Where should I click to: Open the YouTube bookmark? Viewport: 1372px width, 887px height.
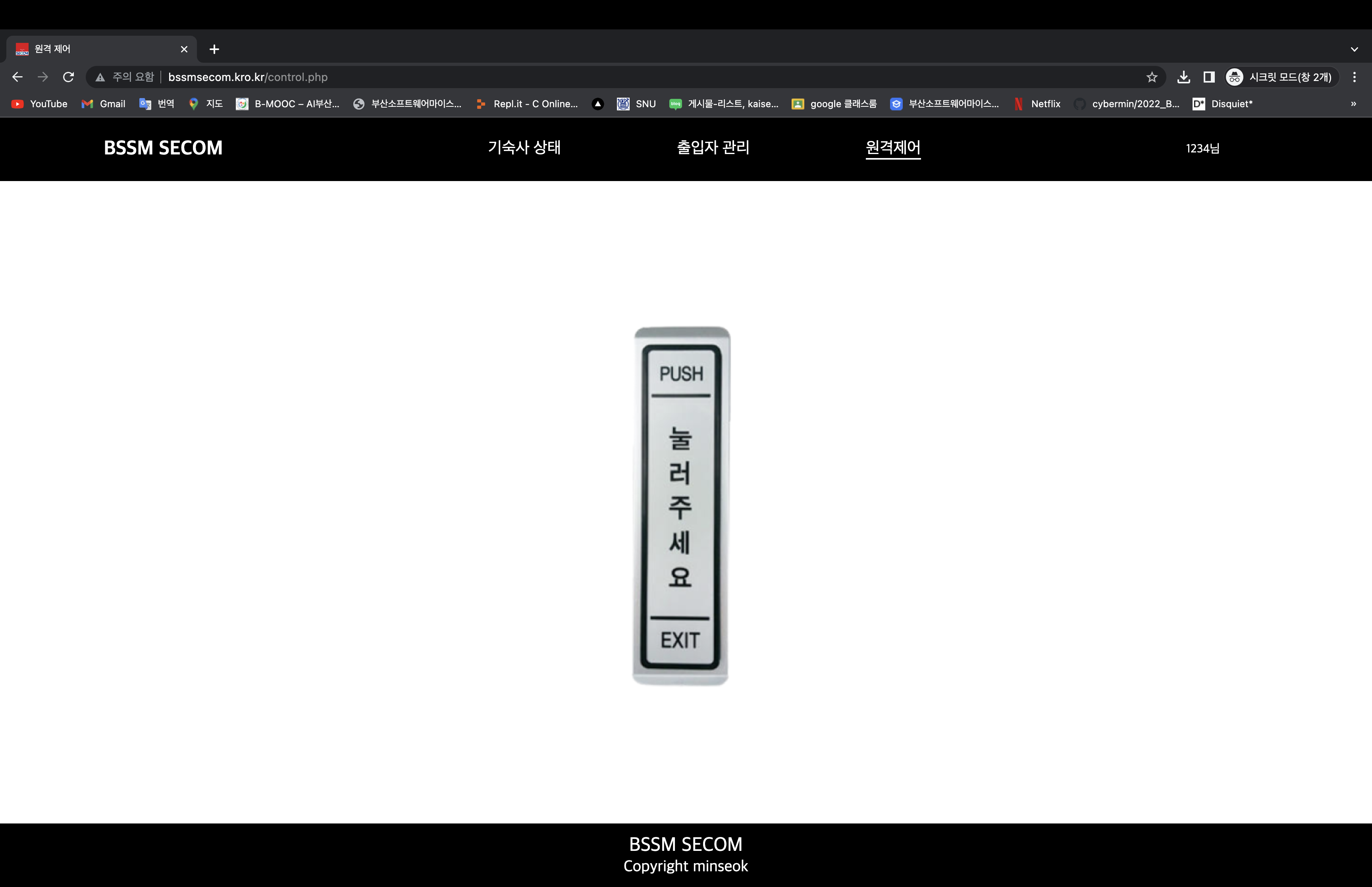click(x=40, y=104)
